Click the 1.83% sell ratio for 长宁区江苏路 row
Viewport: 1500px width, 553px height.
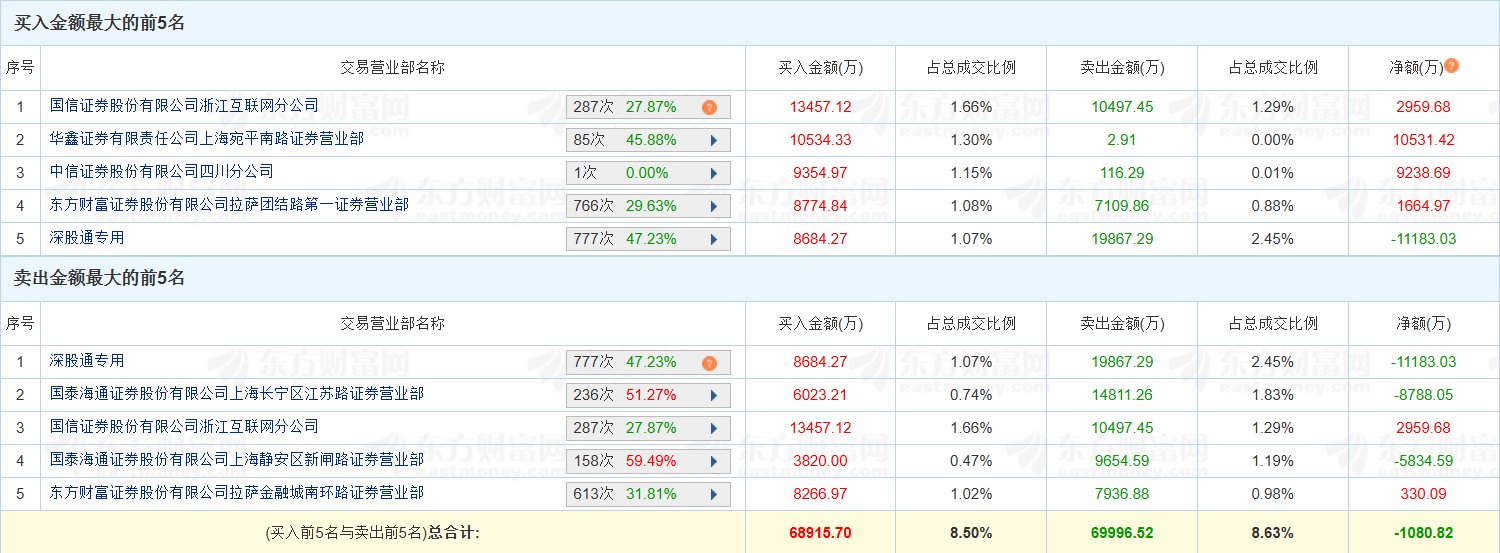point(1272,395)
